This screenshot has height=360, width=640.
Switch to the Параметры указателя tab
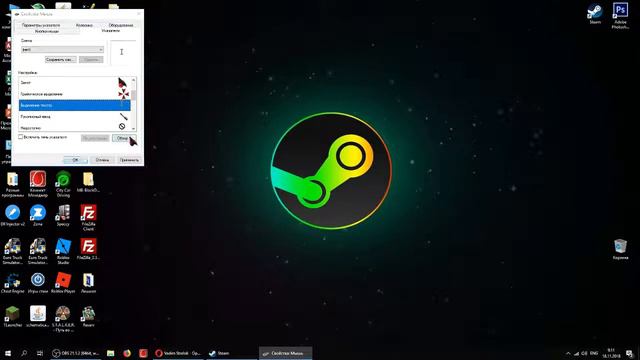41,25
